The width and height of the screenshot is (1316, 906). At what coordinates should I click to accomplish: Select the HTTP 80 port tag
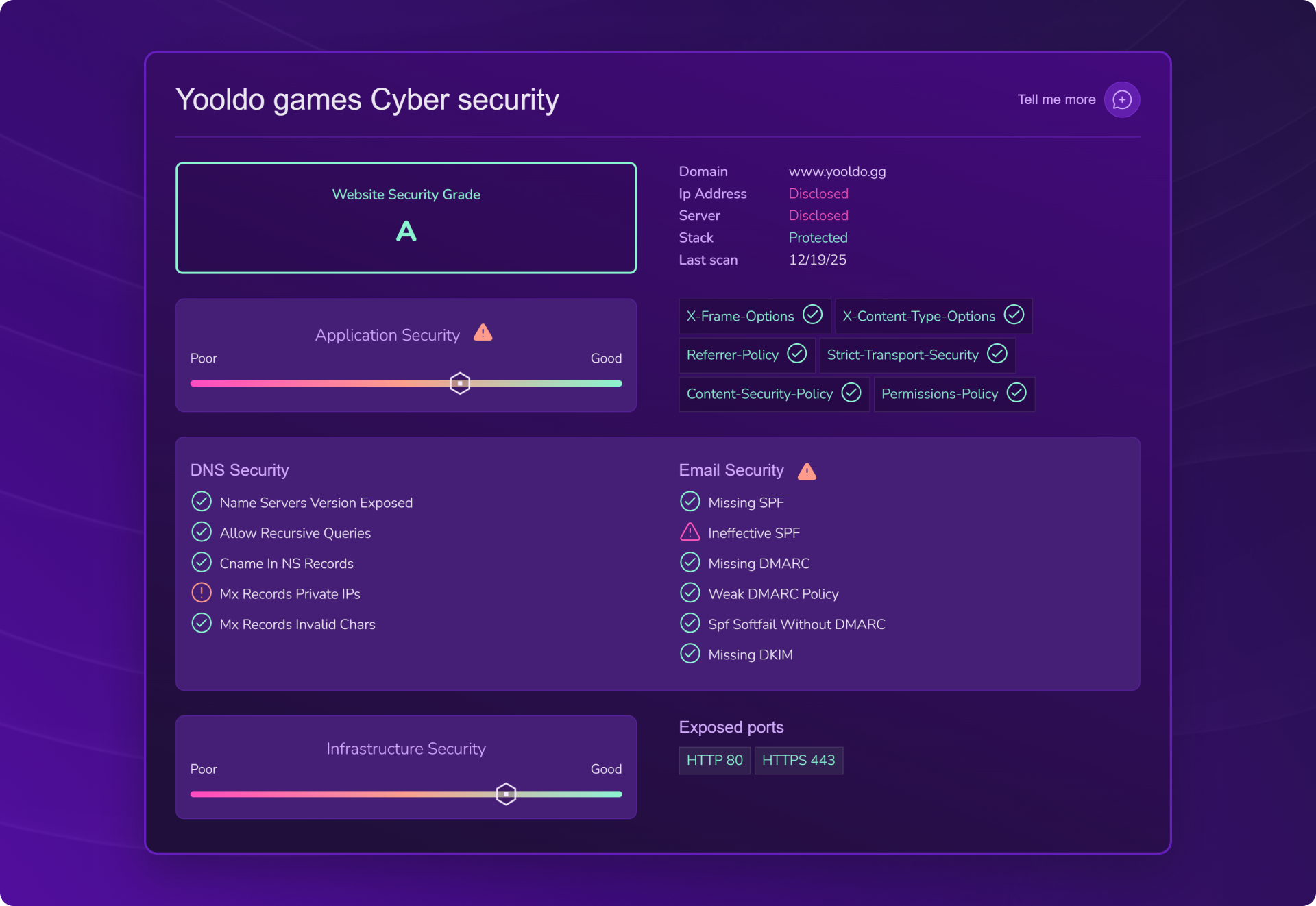coord(714,760)
